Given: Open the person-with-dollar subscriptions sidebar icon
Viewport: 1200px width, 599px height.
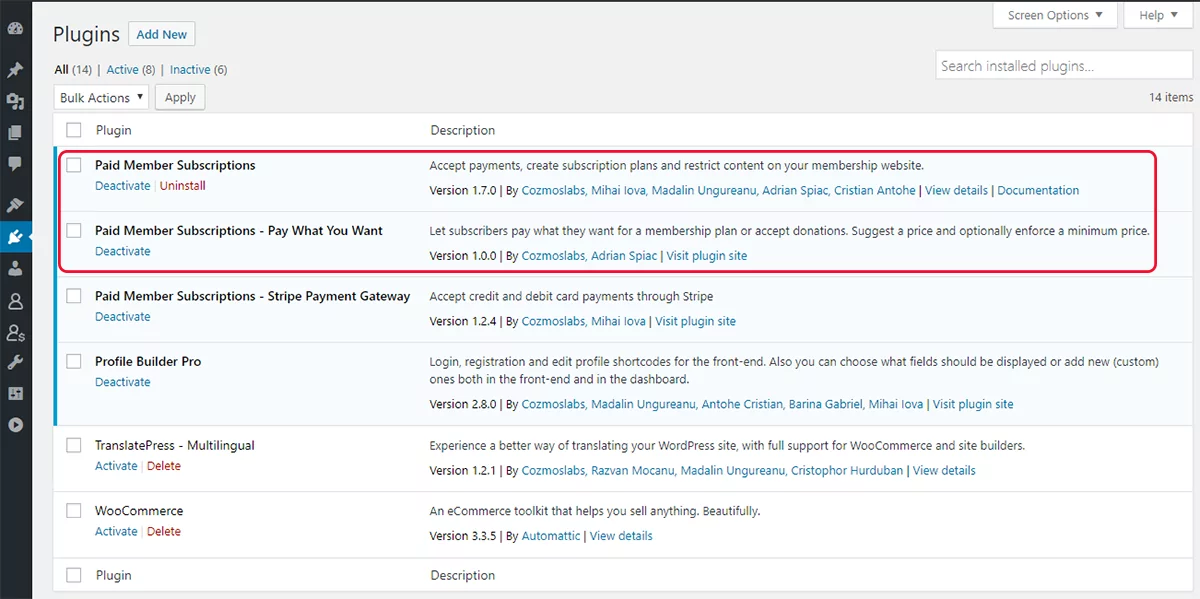Looking at the screenshot, I should [15, 332].
